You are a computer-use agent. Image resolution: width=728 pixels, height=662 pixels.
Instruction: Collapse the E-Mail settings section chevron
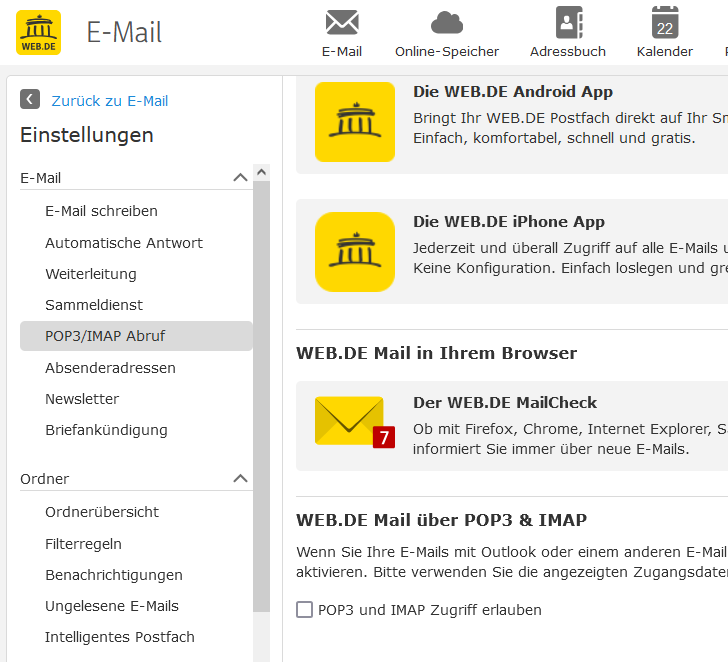click(x=240, y=177)
